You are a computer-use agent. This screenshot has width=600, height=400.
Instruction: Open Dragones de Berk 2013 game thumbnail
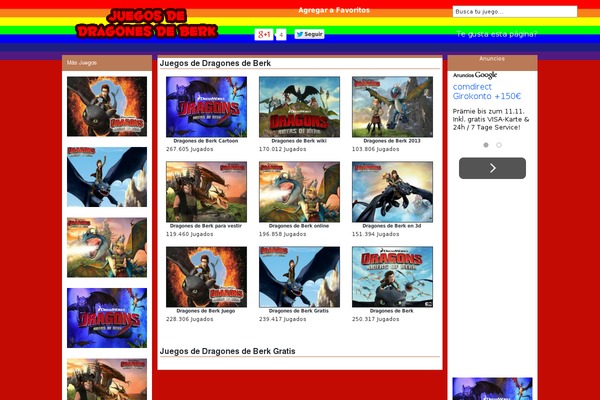[392, 107]
